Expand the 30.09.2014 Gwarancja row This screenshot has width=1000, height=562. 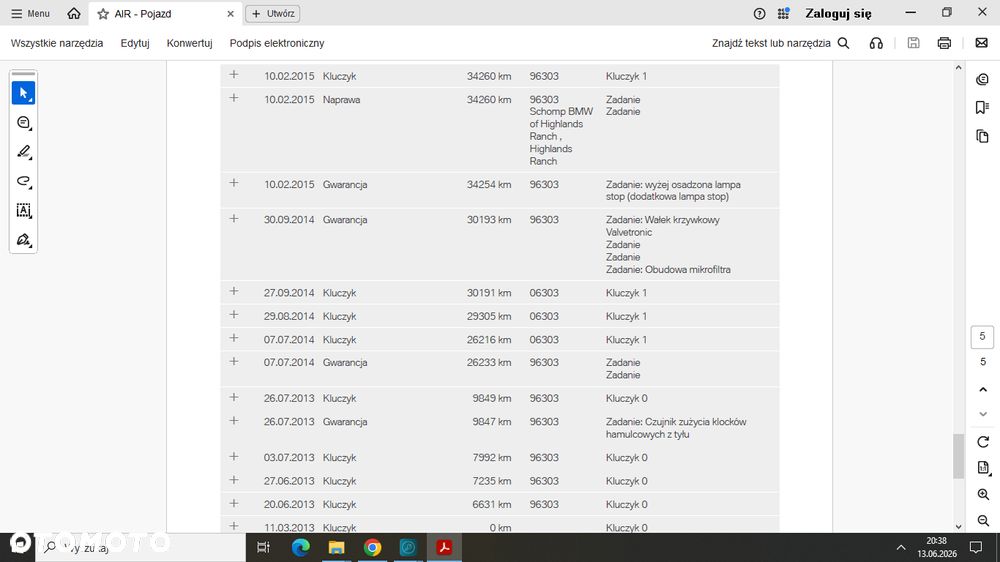pyautogui.click(x=234, y=218)
